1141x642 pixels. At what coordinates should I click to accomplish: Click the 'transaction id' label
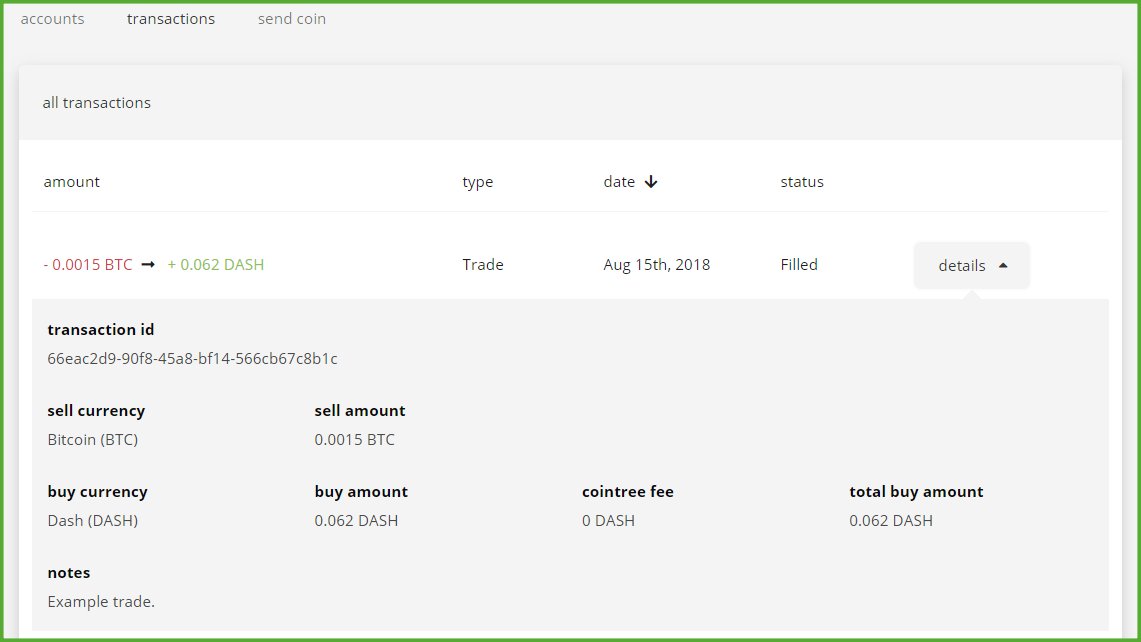pos(100,330)
